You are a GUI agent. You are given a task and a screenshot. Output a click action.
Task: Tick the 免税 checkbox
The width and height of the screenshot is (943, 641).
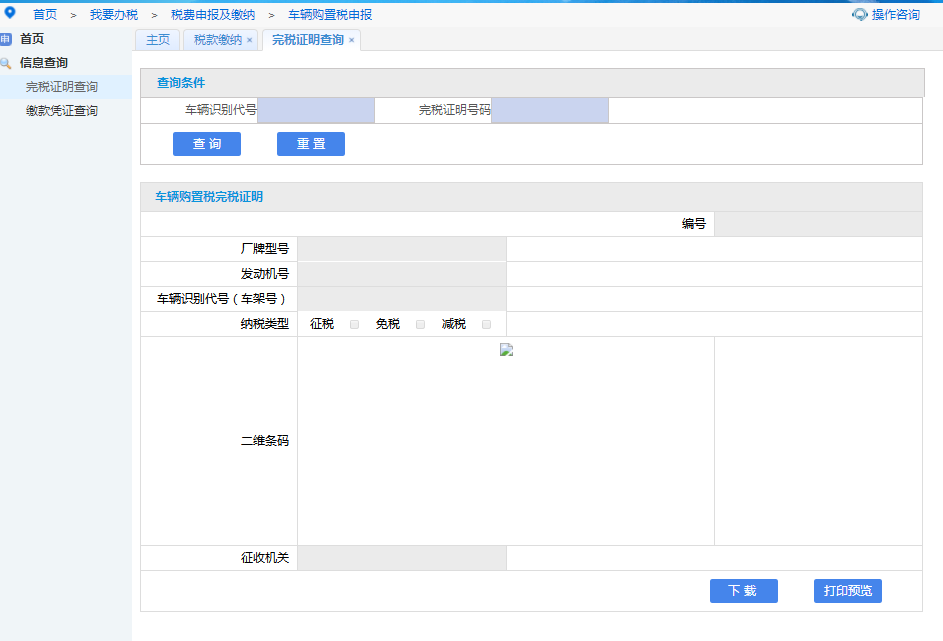click(x=420, y=325)
